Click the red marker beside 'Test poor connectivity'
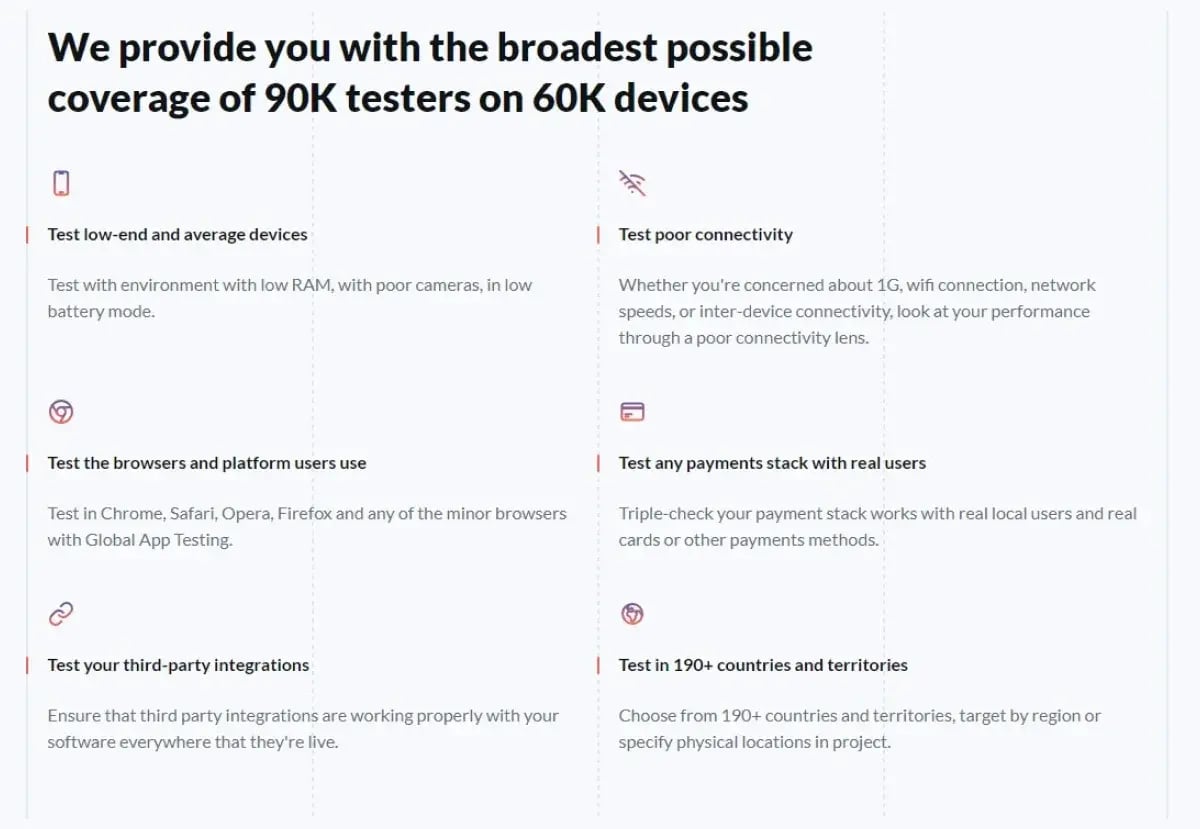This screenshot has height=829, width=1200. tap(598, 235)
